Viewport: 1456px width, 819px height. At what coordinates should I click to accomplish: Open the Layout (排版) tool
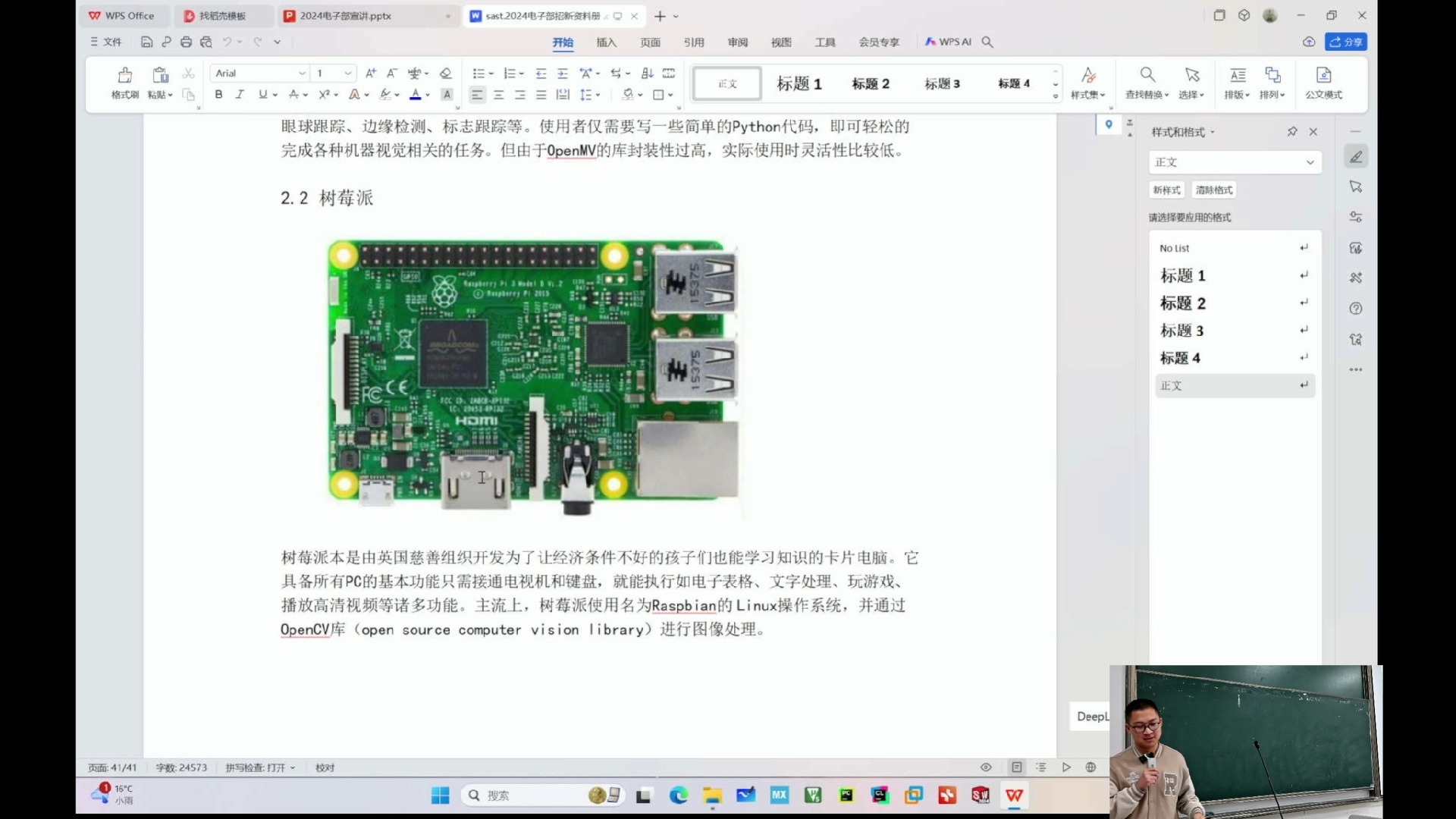point(1238,75)
